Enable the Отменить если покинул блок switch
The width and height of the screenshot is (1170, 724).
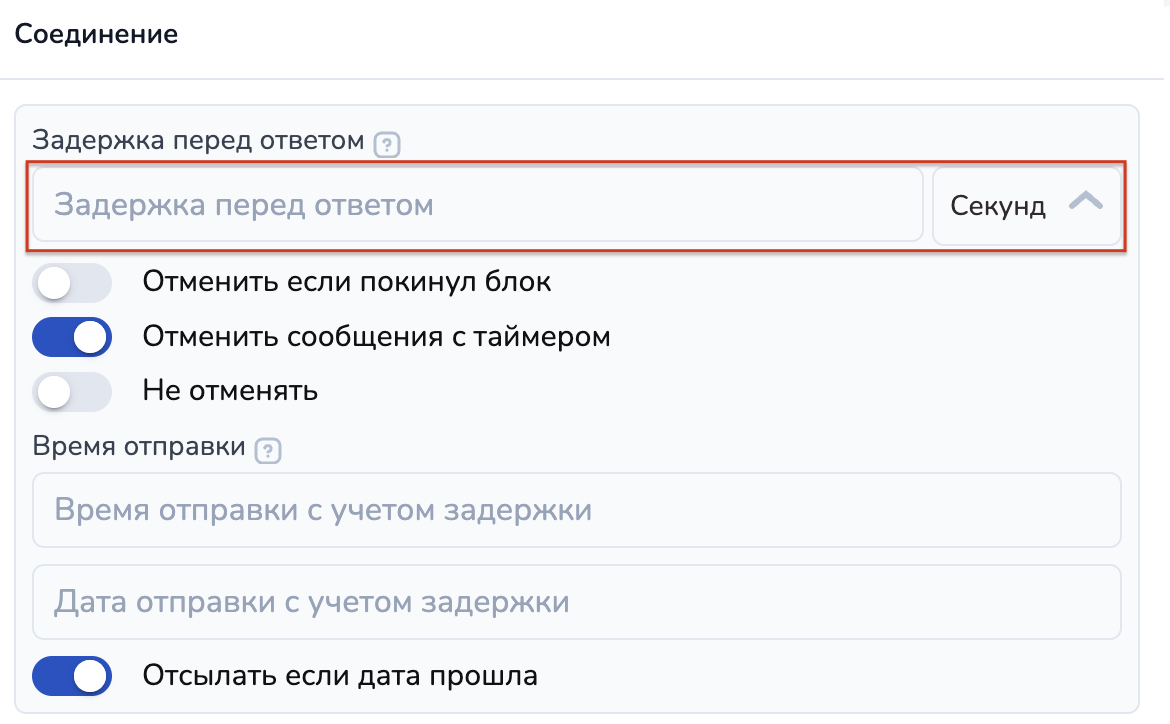click(71, 283)
